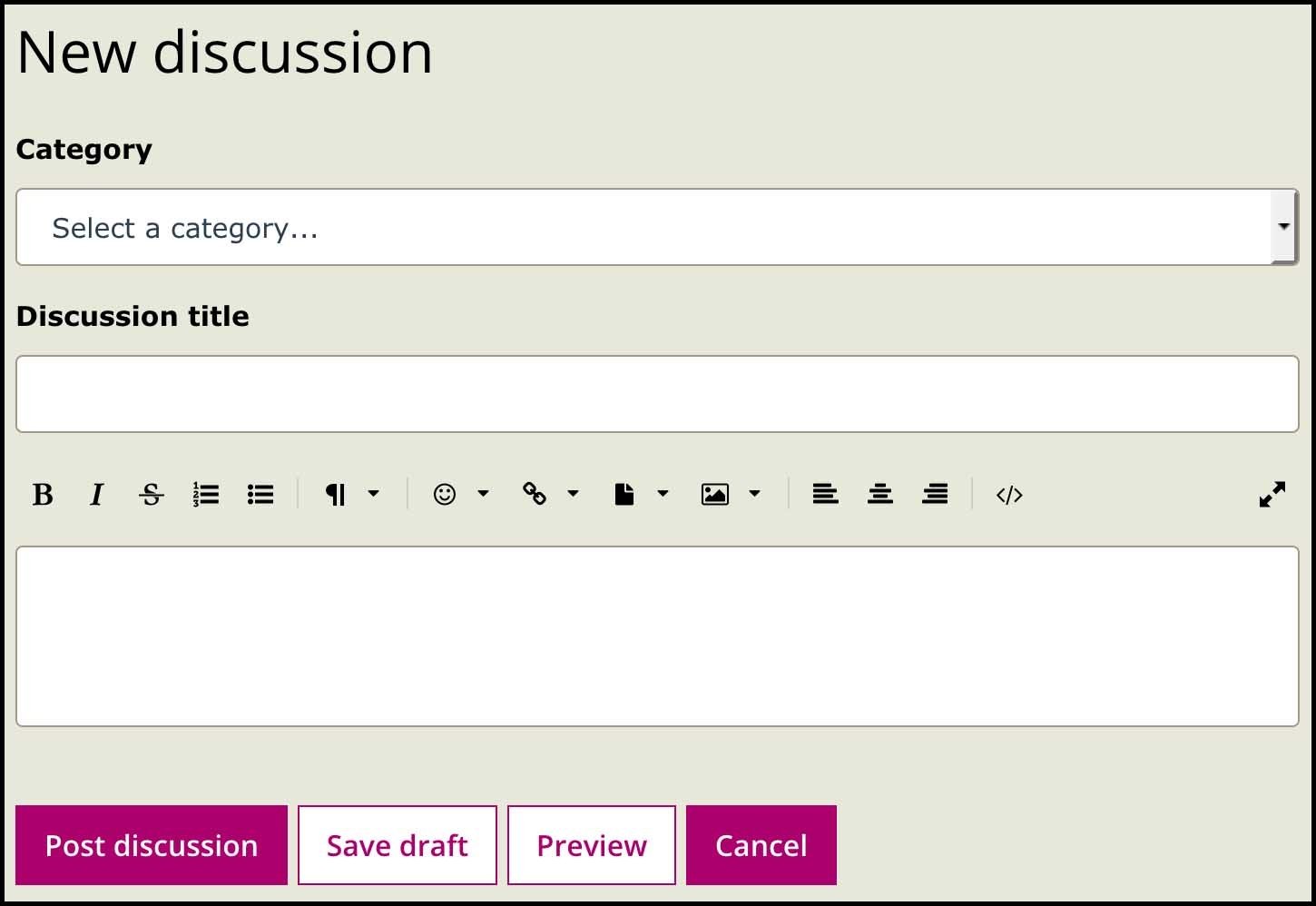This screenshot has height=906, width=1316.
Task: Expand the image upload dropdown arrow
Action: click(x=754, y=494)
